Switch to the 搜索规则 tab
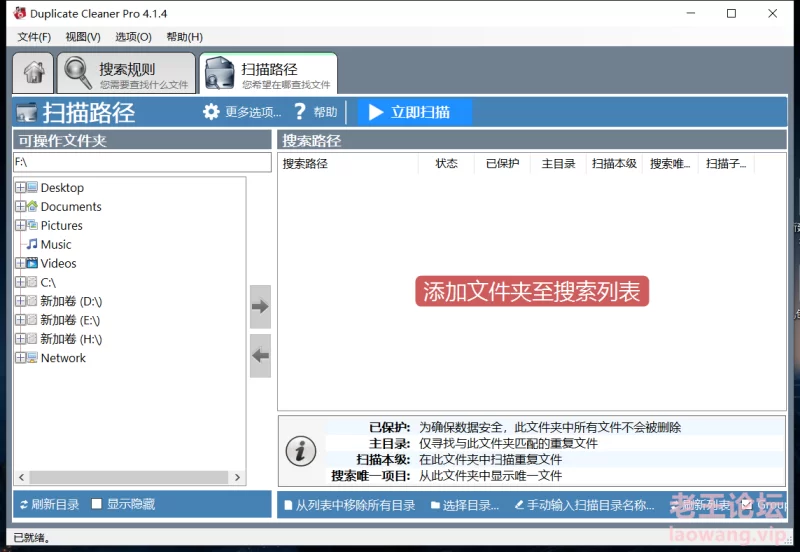This screenshot has width=800, height=552. [126, 73]
